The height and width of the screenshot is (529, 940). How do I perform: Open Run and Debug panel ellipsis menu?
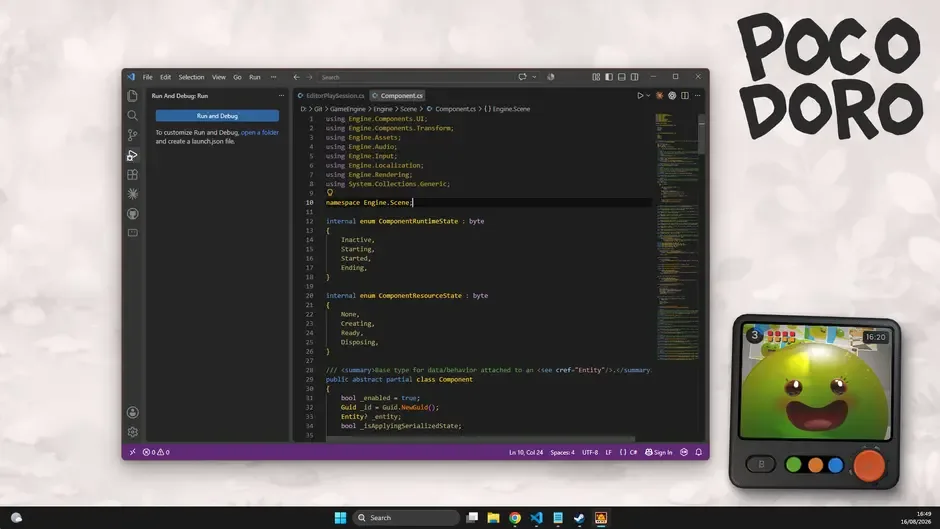click(x=281, y=95)
